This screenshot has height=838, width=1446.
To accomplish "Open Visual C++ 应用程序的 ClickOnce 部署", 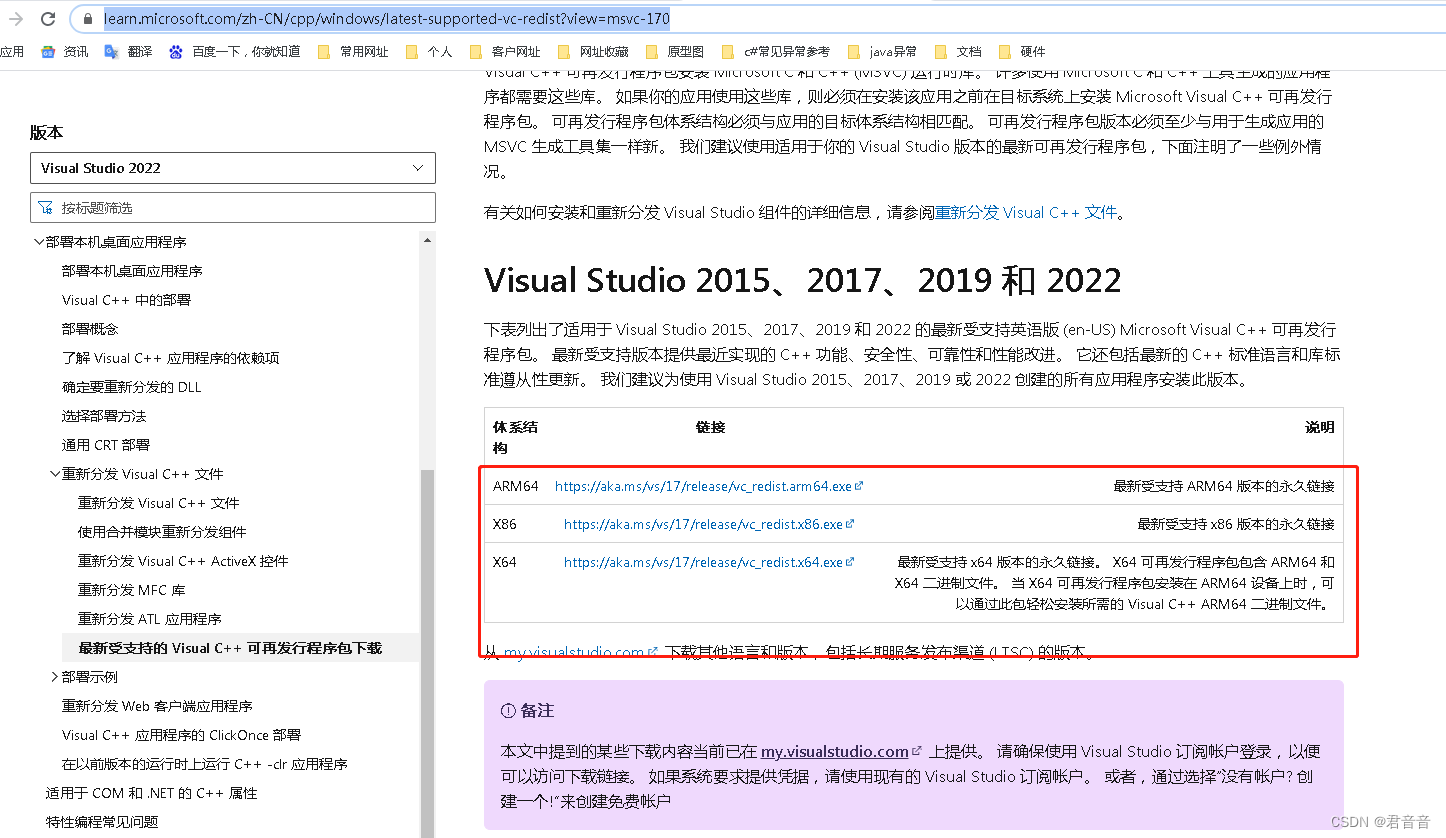I will point(181,735).
